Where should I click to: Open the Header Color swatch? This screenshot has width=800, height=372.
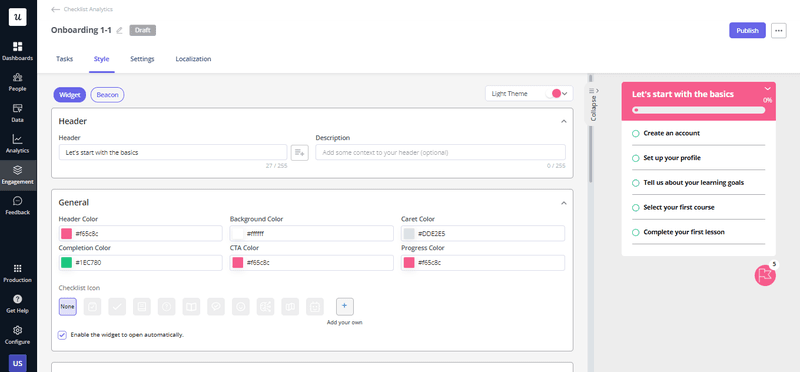[x=66, y=234]
